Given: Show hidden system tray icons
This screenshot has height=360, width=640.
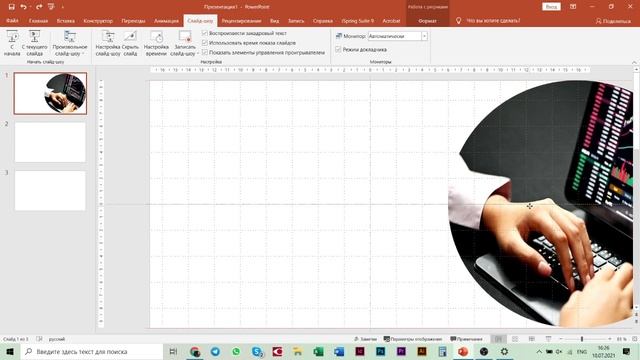Looking at the screenshot, I should pyautogui.click(x=539, y=351).
